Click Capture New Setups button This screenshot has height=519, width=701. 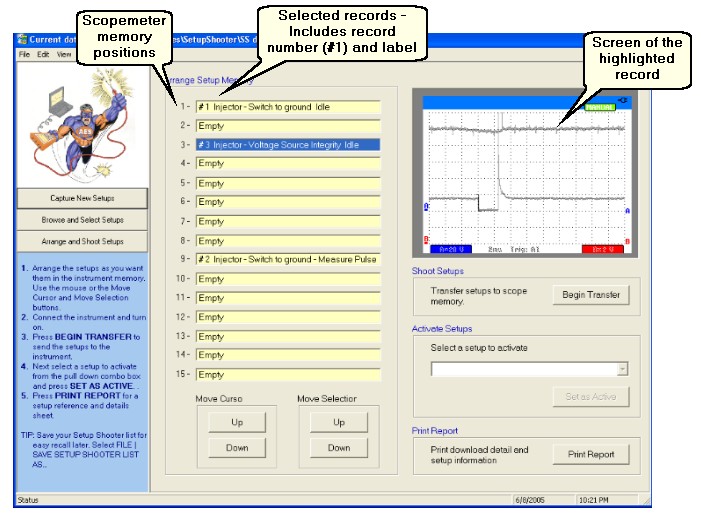pos(82,198)
